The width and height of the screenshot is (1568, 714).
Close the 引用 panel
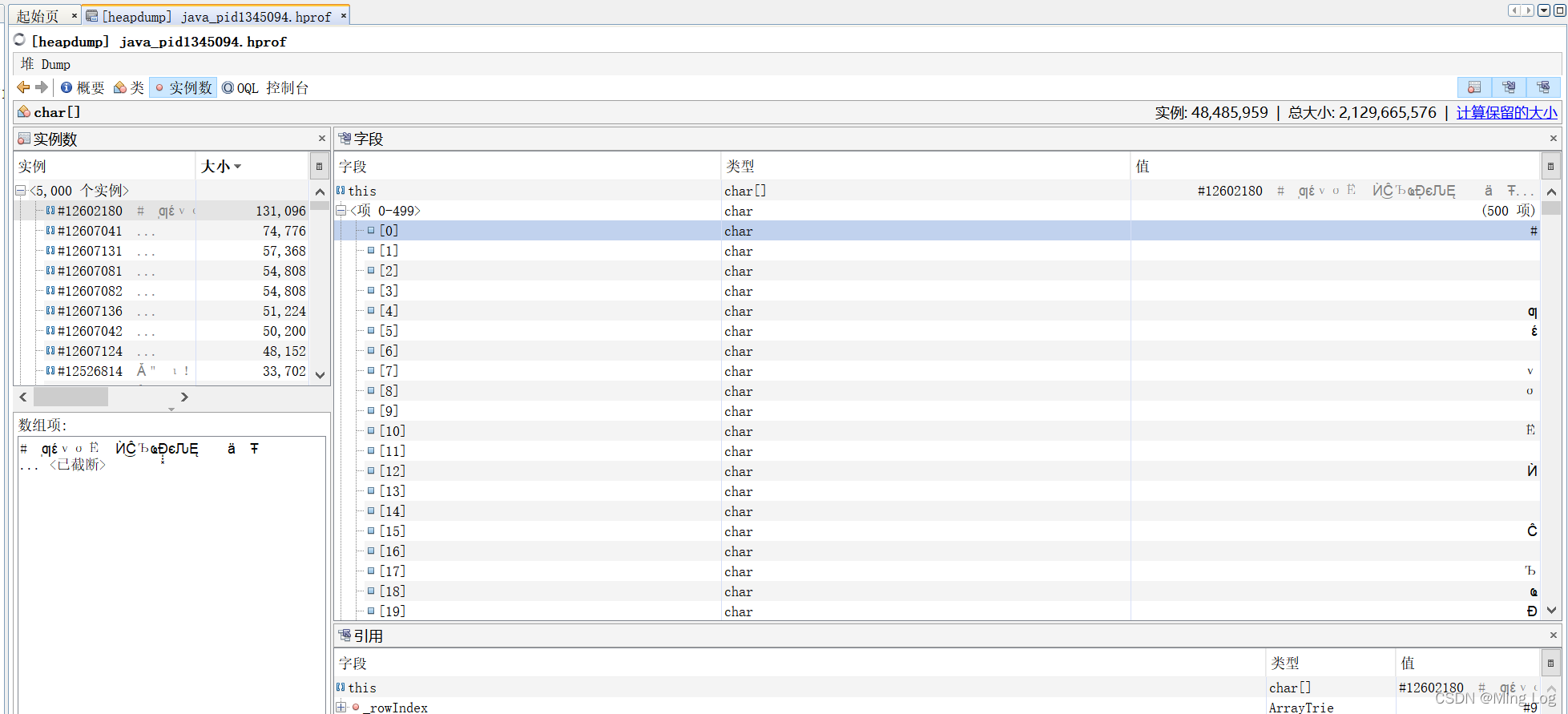[x=1553, y=635]
